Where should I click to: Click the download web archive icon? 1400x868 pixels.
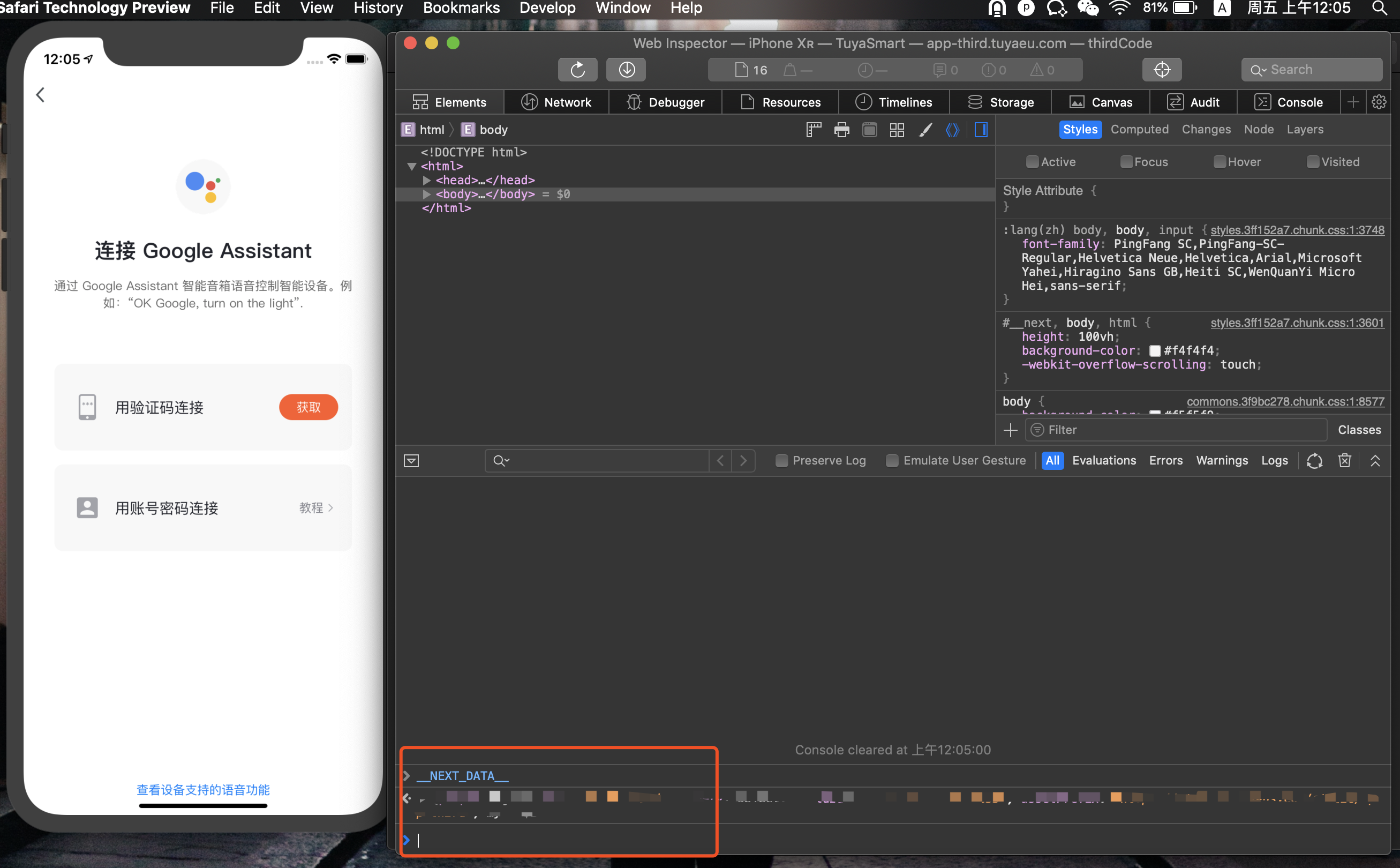click(627, 70)
